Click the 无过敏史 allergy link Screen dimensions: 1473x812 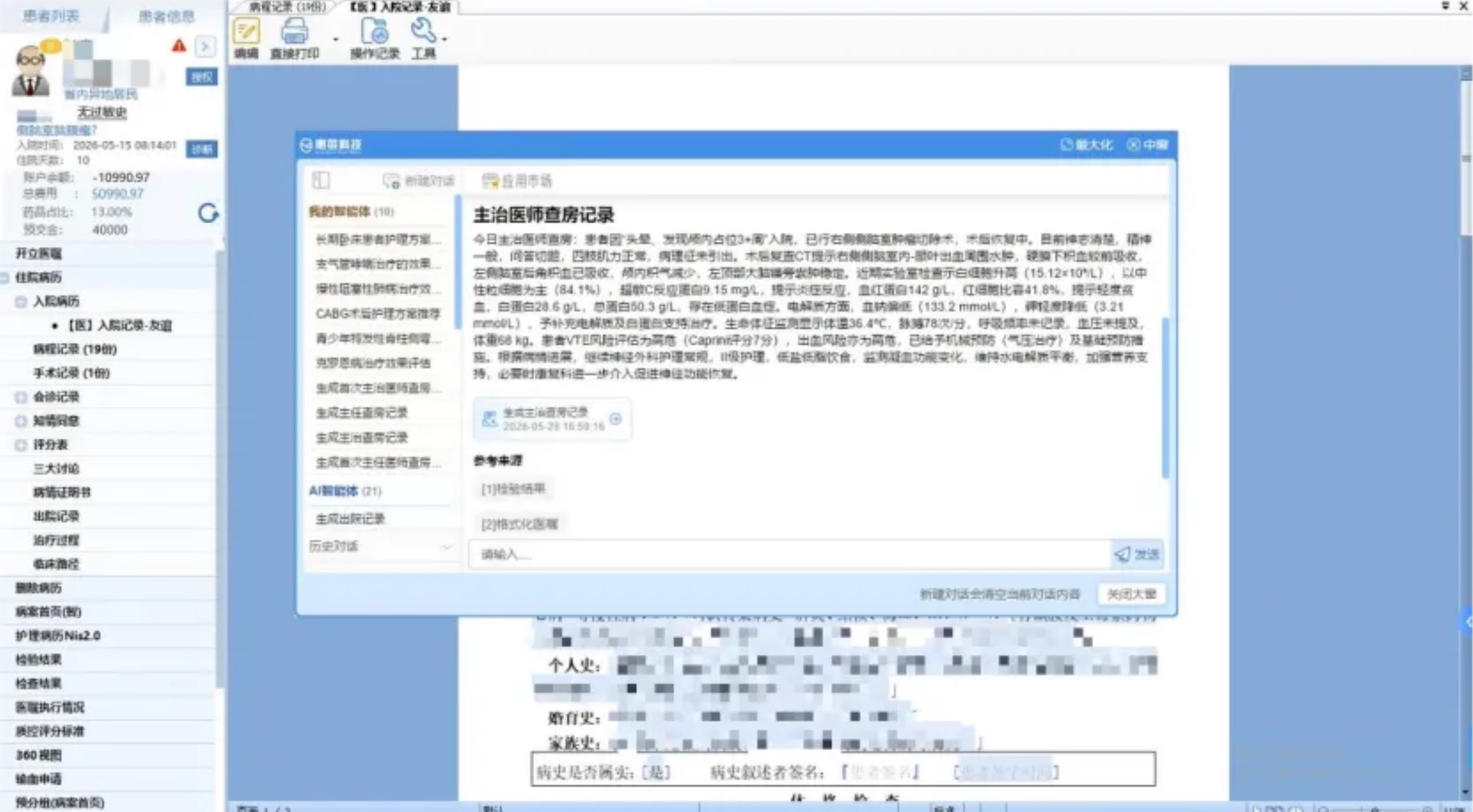point(102,112)
